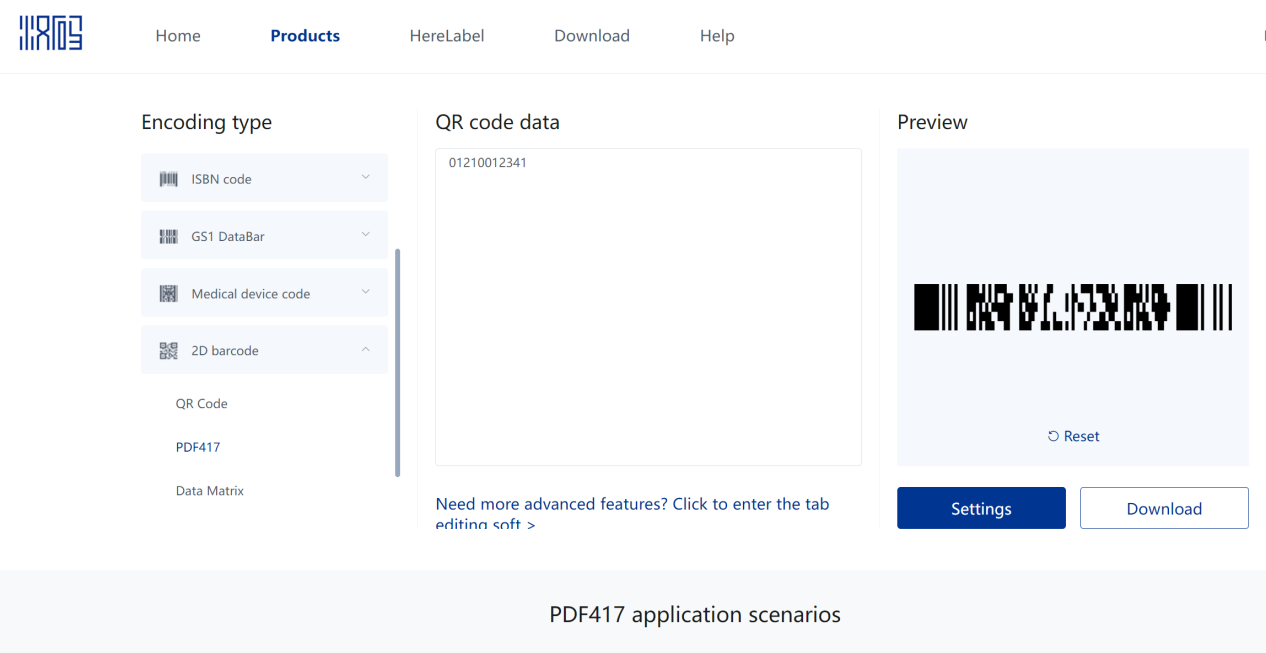Image resolution: width=1266 pixels, height=653 pixels.
Task: Click the GS1 DataBar icon
Action: 169,236
